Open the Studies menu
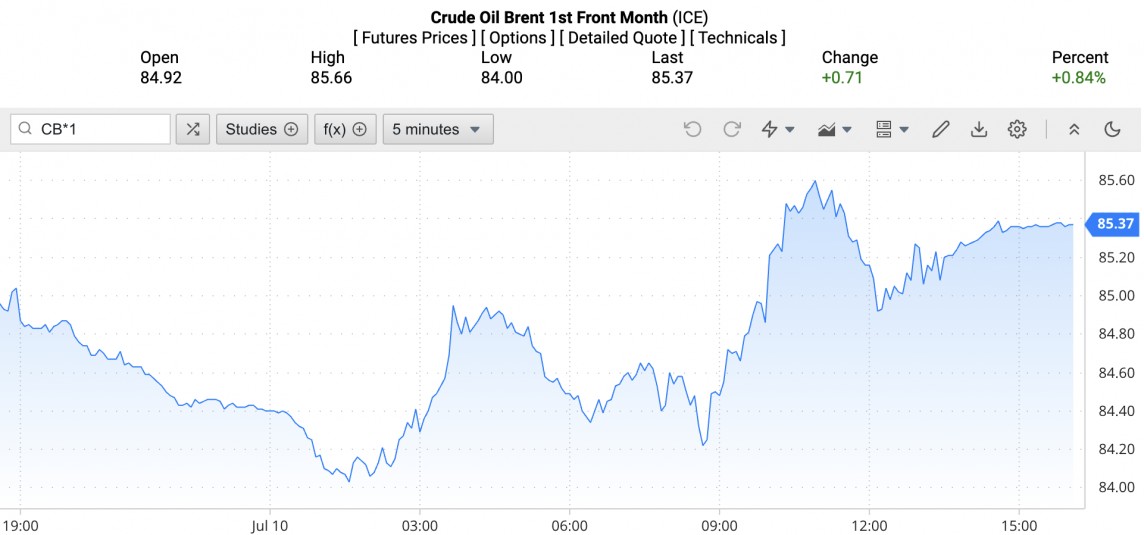This screenshot has height=535, width=1144. 261,129
